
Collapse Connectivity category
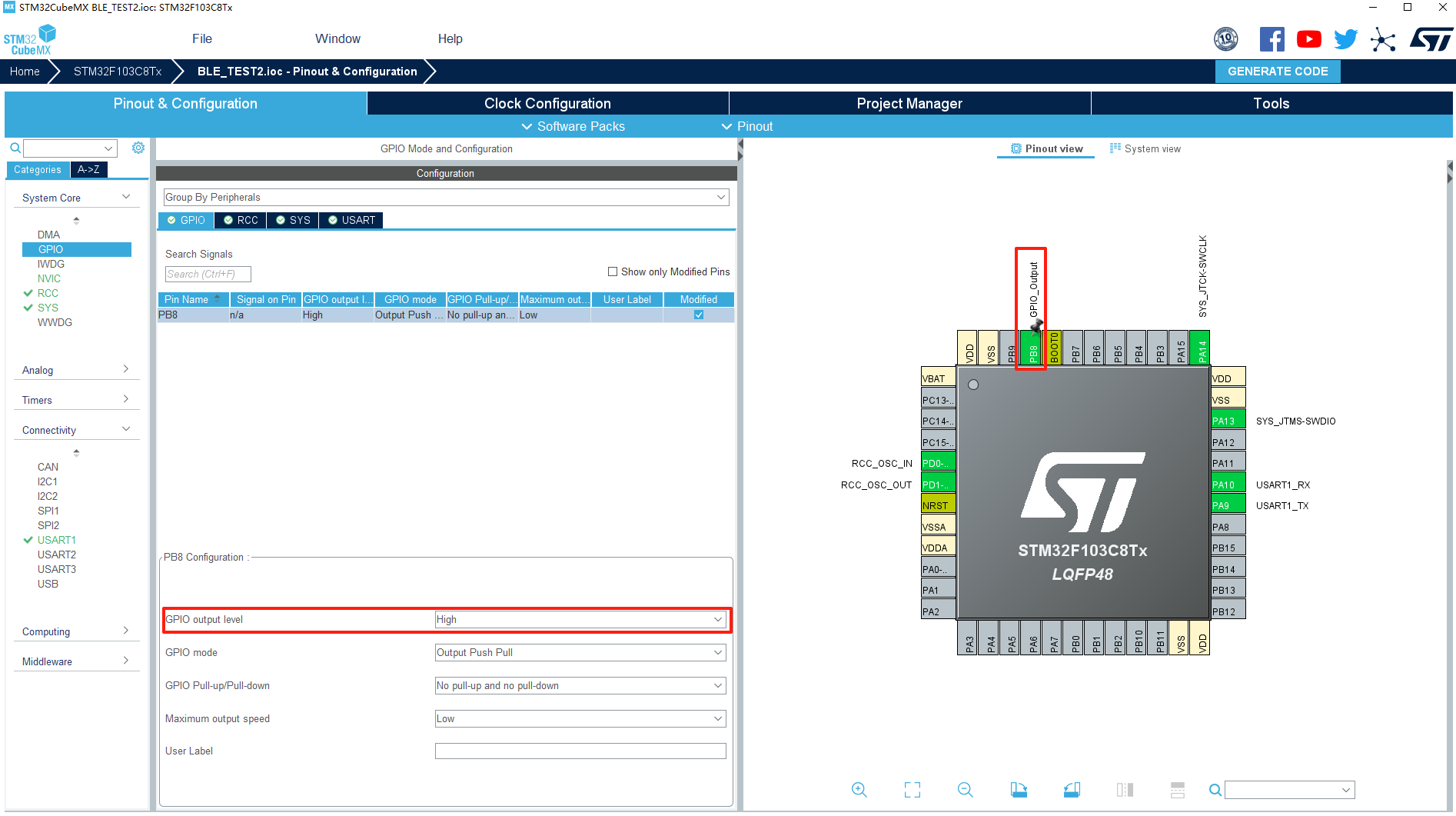click(76, 430)
